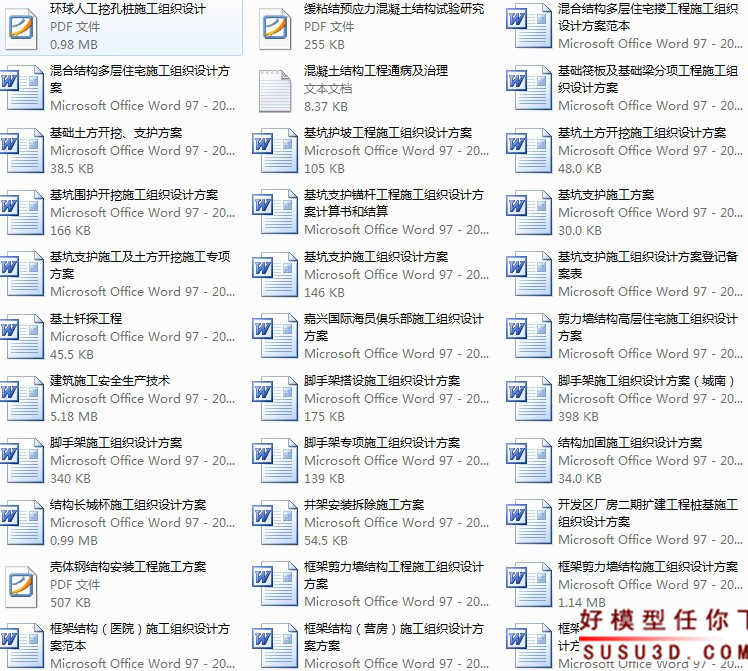Click the 255 KB size text
Screen dimensions: 748x671
[324, 44]
